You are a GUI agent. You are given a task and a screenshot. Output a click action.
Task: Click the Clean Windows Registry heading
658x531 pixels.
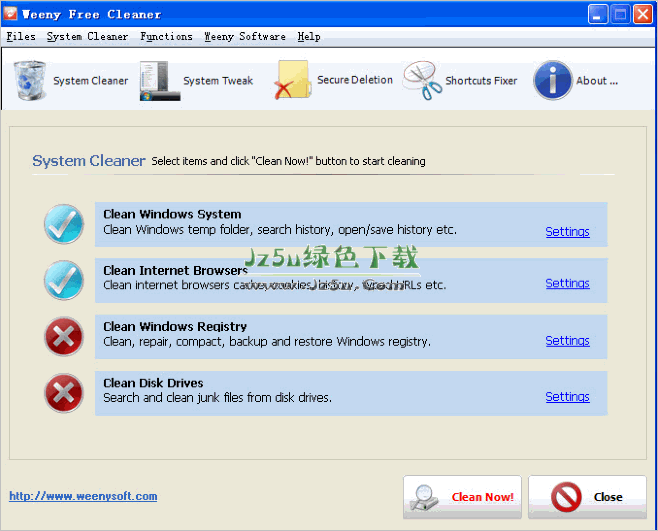(175, 327)
